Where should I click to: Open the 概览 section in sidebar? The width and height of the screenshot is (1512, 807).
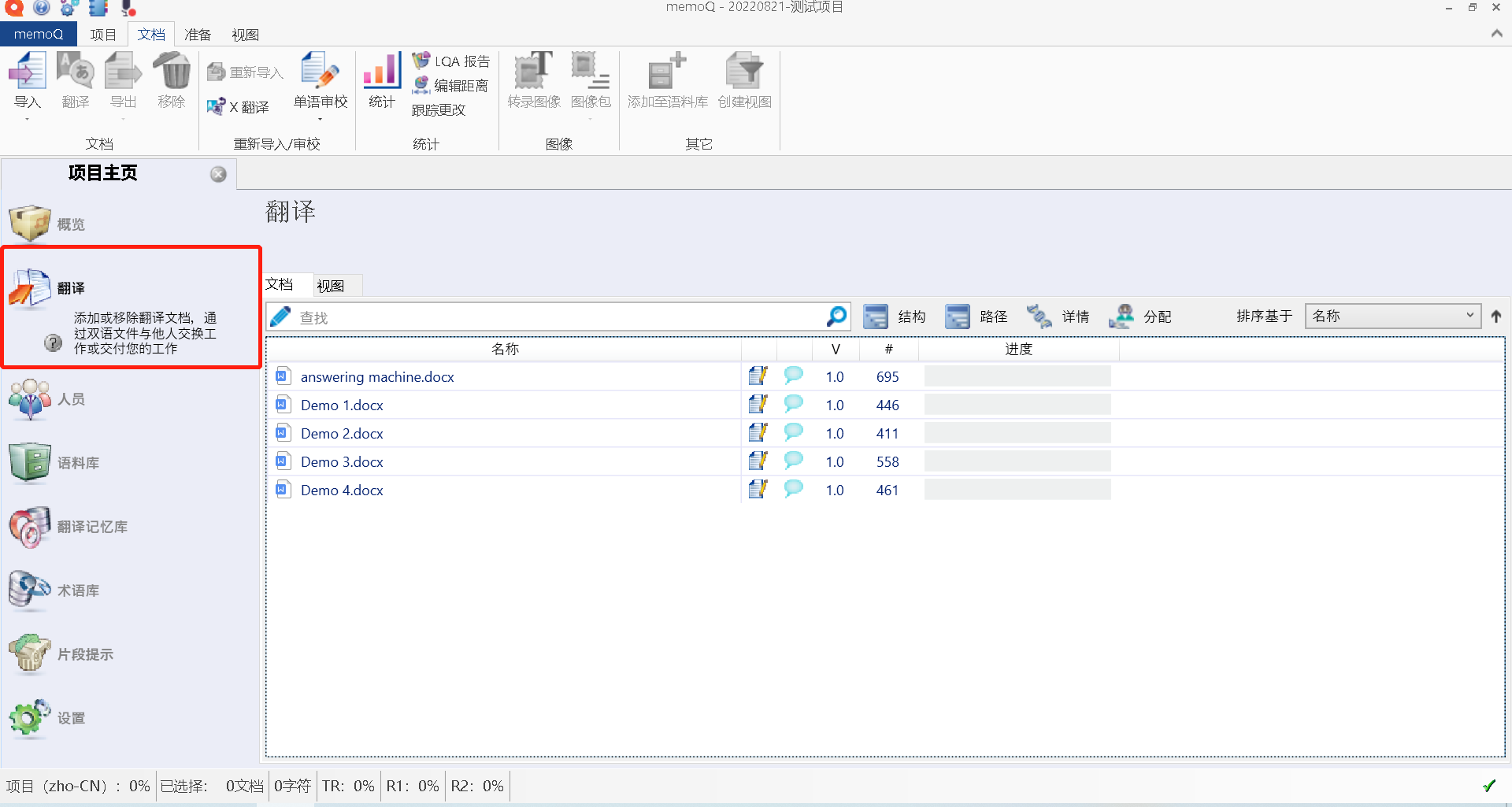point(47,224)
